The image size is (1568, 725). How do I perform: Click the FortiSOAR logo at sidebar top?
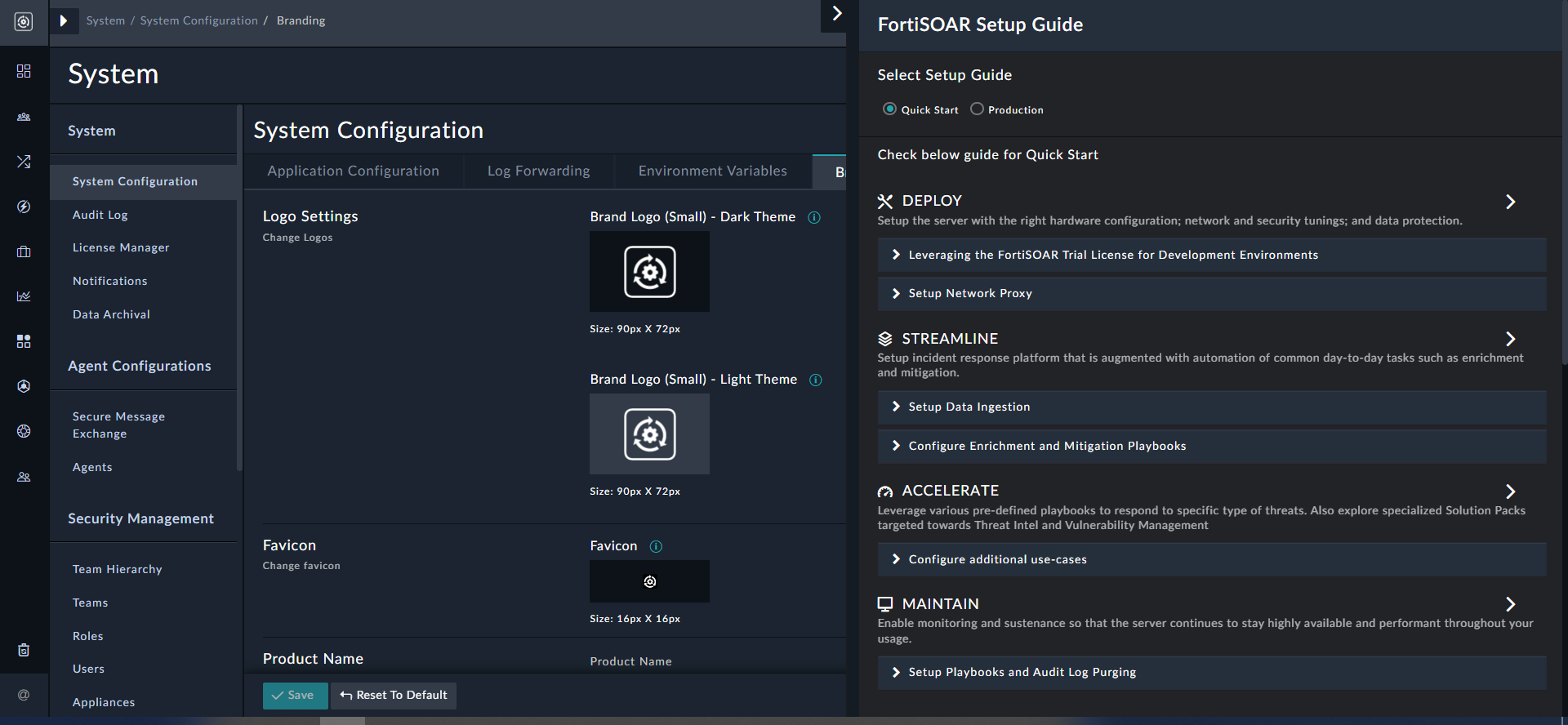[24, 22]
